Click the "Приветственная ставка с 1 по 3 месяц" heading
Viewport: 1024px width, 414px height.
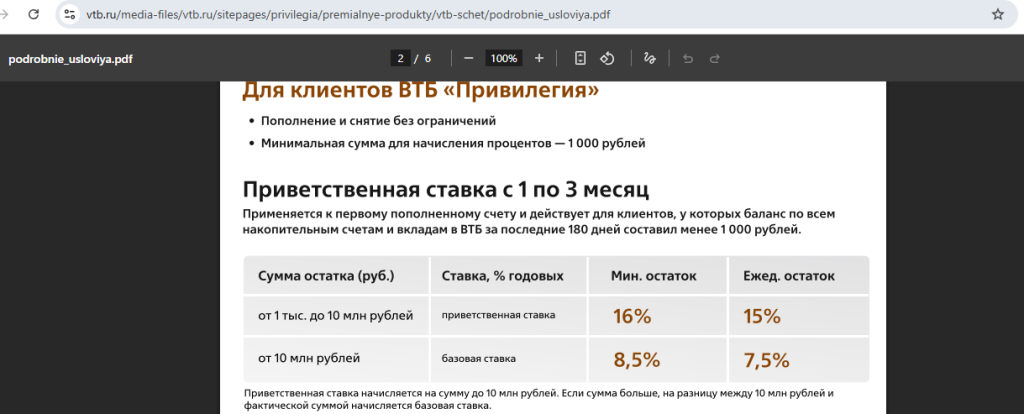446,188
